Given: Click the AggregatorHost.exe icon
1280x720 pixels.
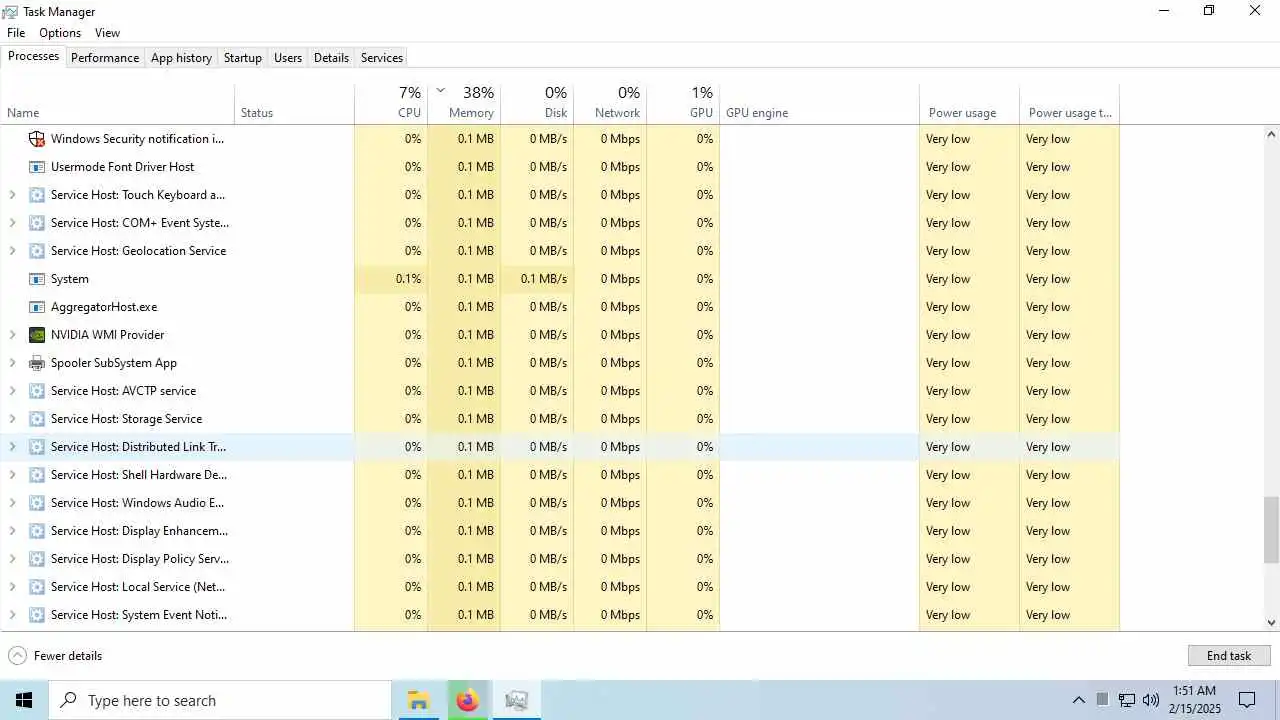Looking at the screenshot, I should [x=37, y=307].
